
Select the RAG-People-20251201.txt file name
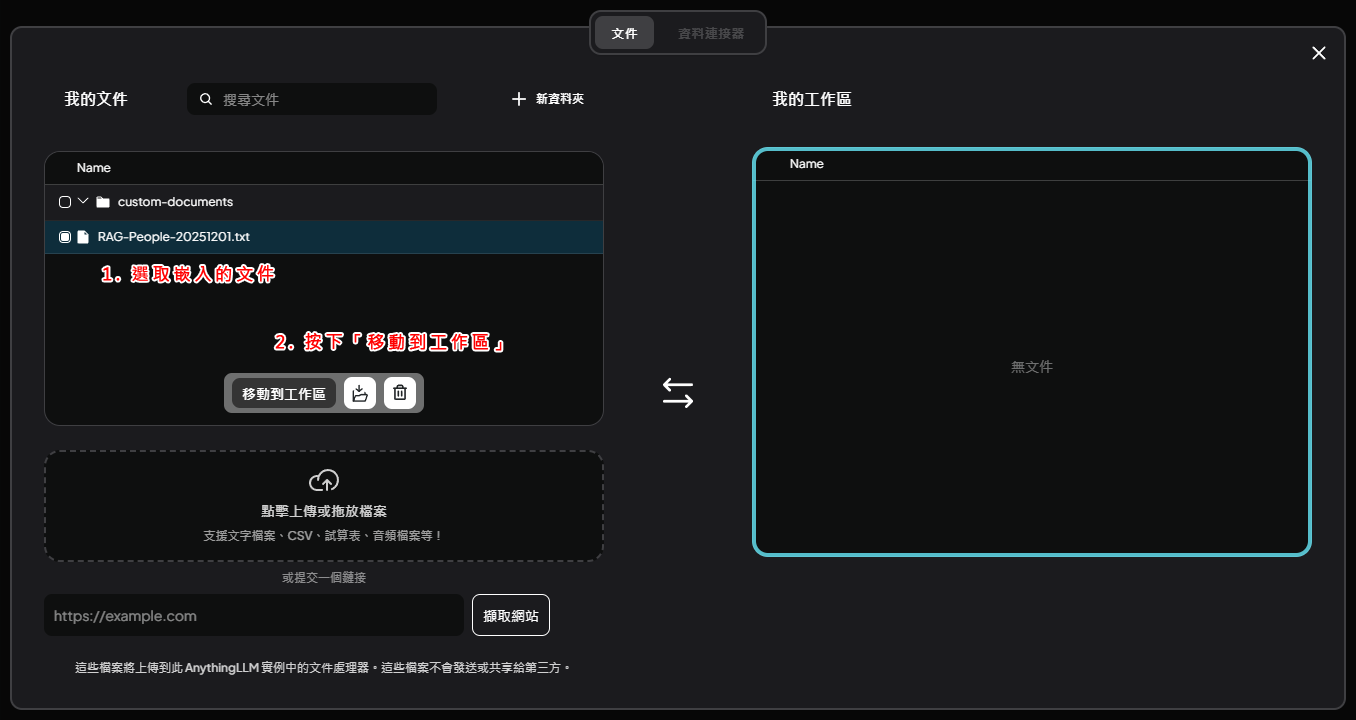tap(174, 237)
